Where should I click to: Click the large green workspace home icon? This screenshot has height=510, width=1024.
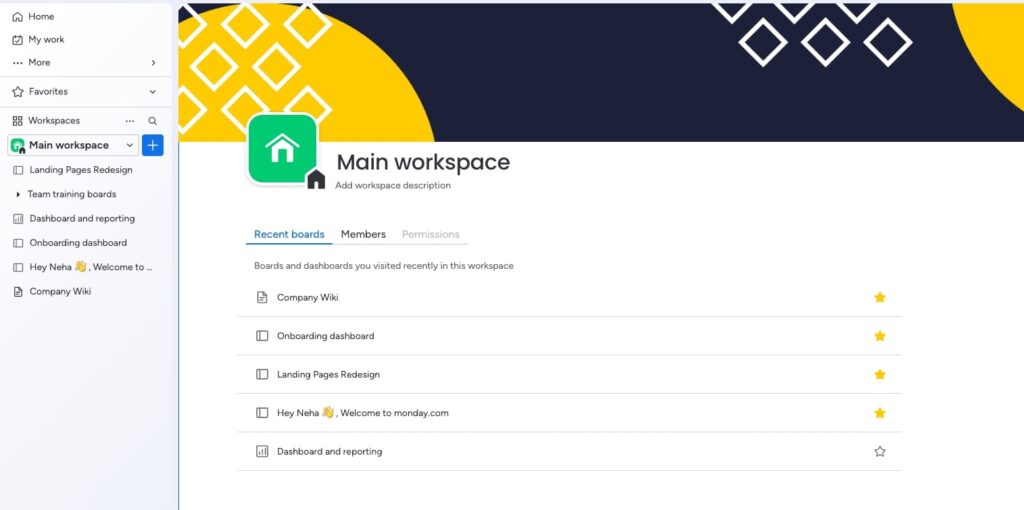(282, 148)
